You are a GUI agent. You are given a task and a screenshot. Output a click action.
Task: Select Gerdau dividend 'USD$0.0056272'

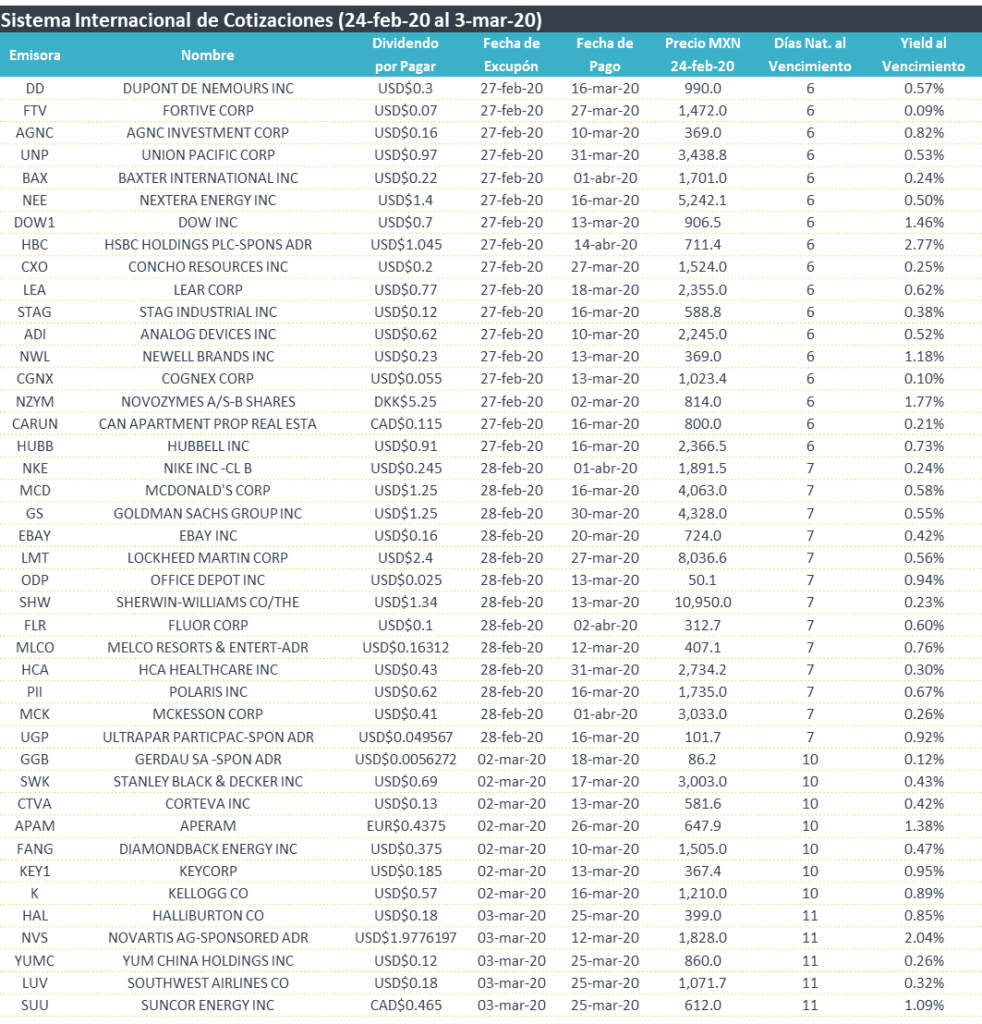click(405, 759)
